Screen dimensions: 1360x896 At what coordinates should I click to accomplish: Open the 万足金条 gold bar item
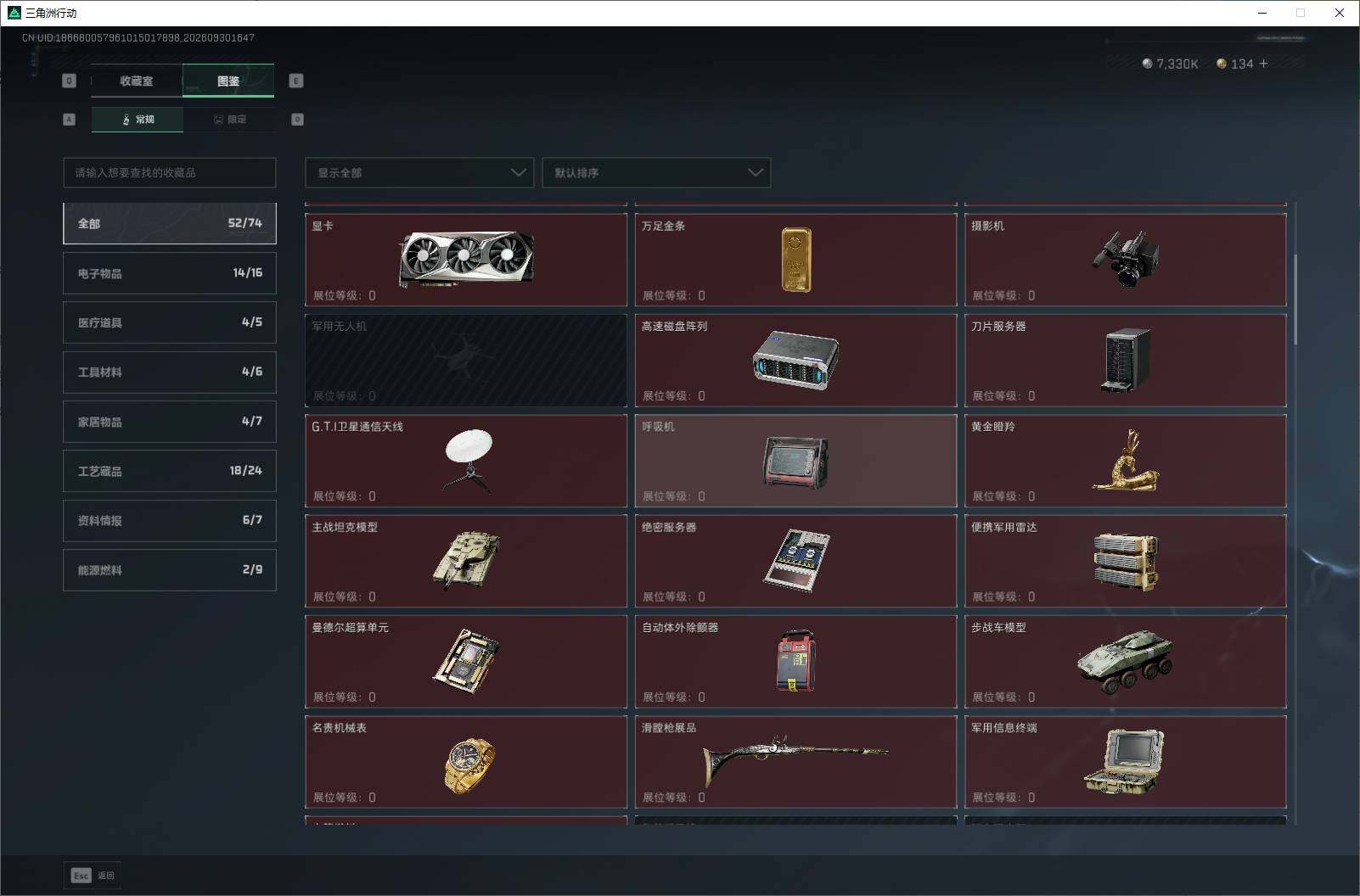click(x=795, y=260)
